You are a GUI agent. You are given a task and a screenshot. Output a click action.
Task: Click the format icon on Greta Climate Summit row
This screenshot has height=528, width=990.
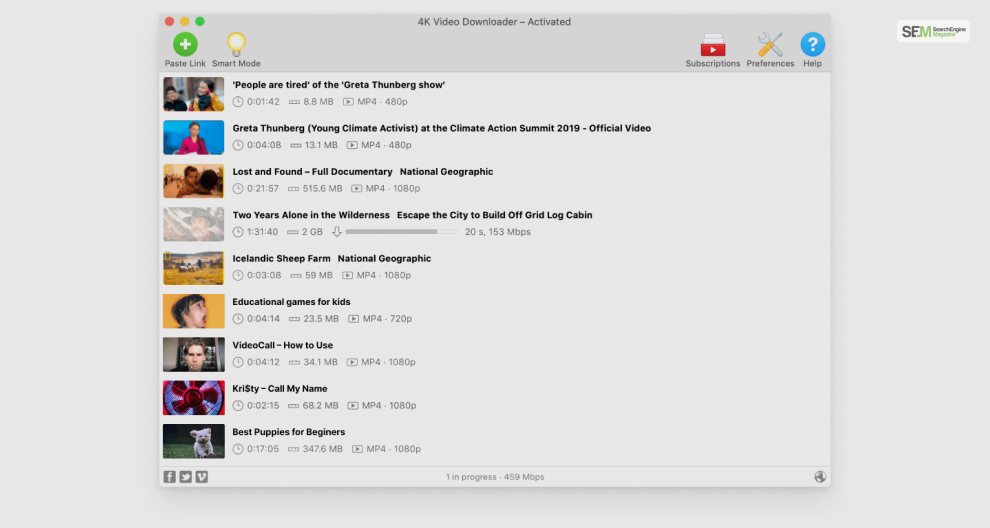[352, 145]
